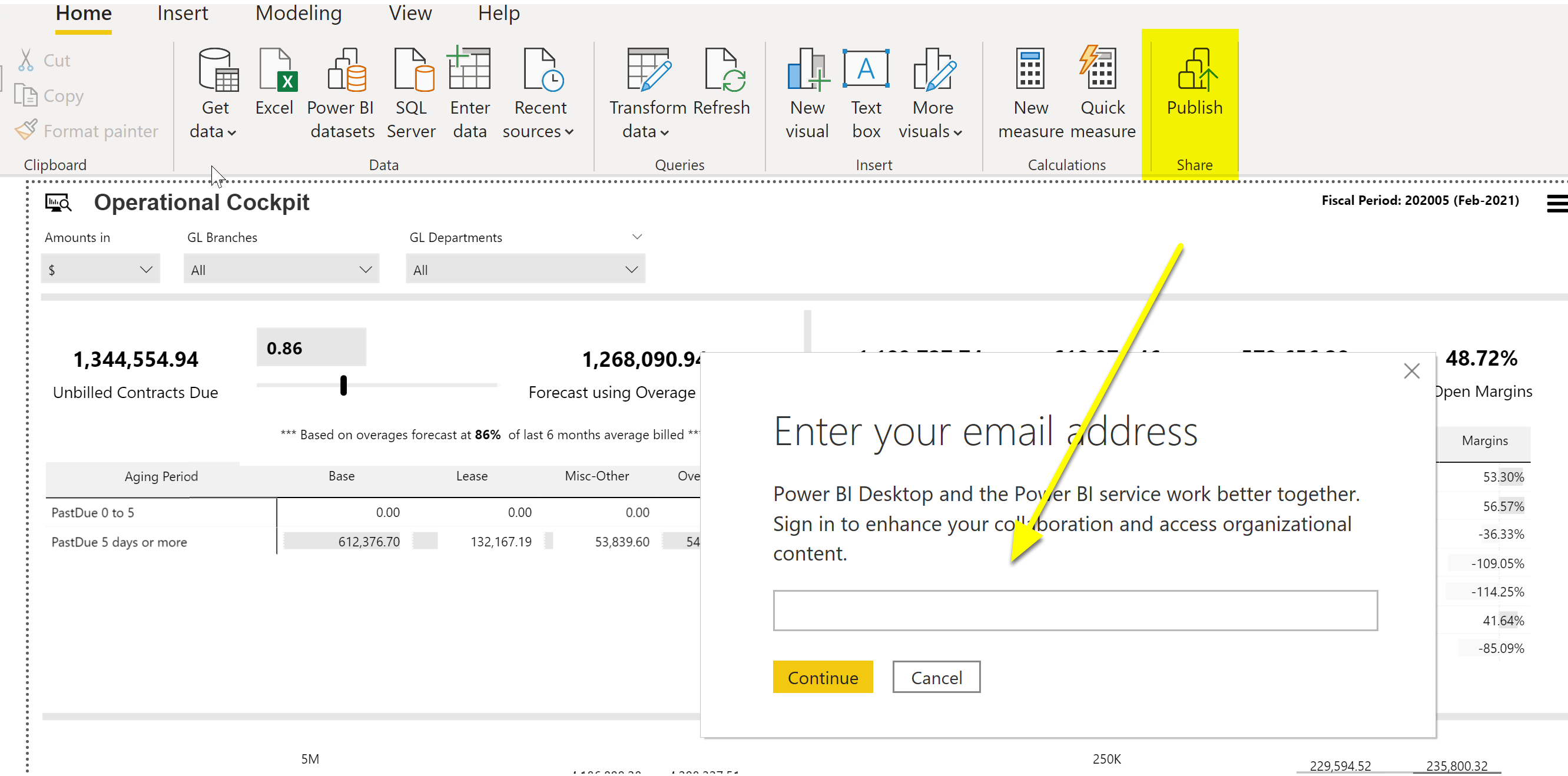1568x776 pixels.
Task: Click the Margins column header
Action: tap(1484, 441)
